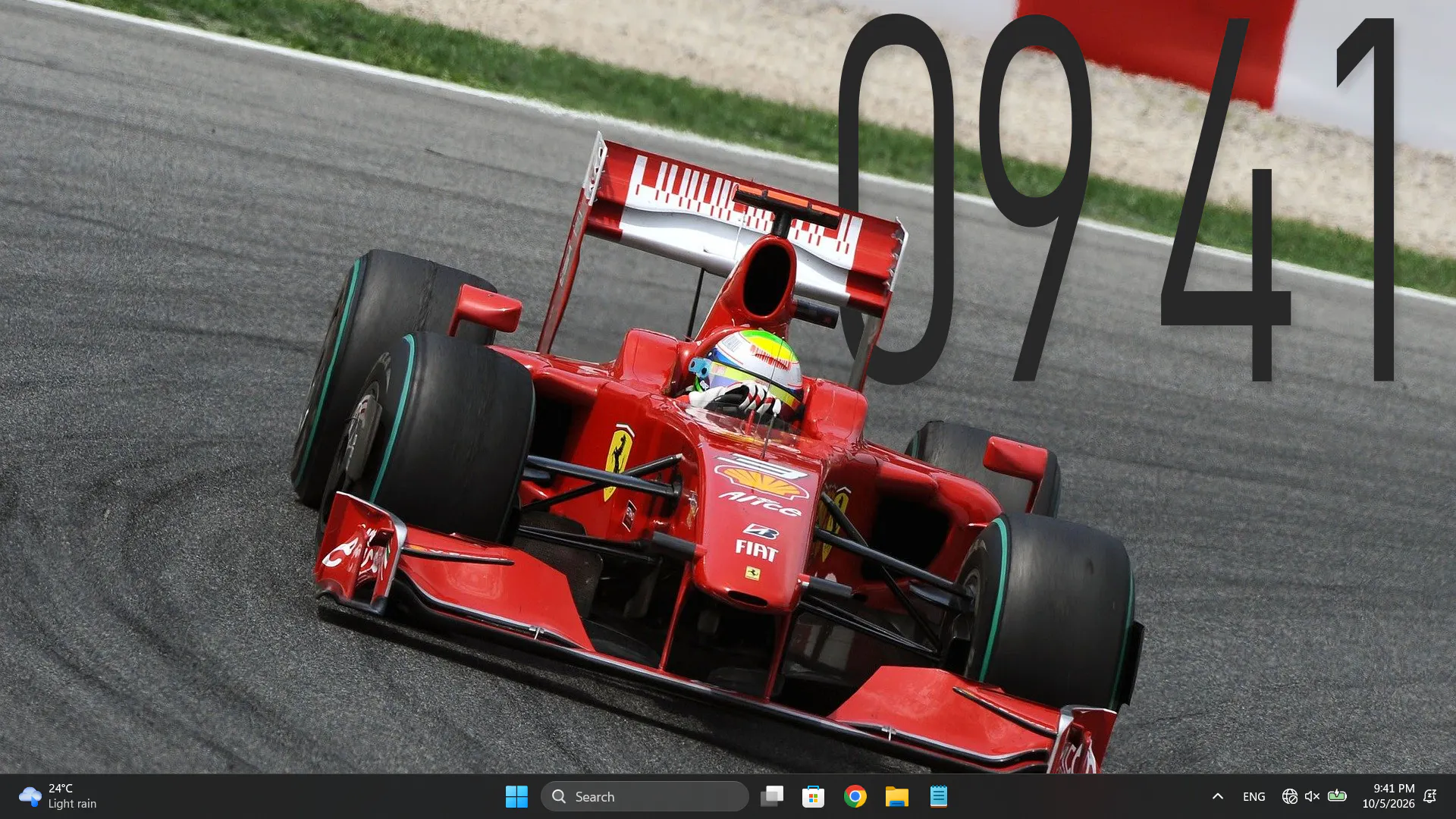Open the calendar via the 9:41 PM clock

[x=1389, y=796]
